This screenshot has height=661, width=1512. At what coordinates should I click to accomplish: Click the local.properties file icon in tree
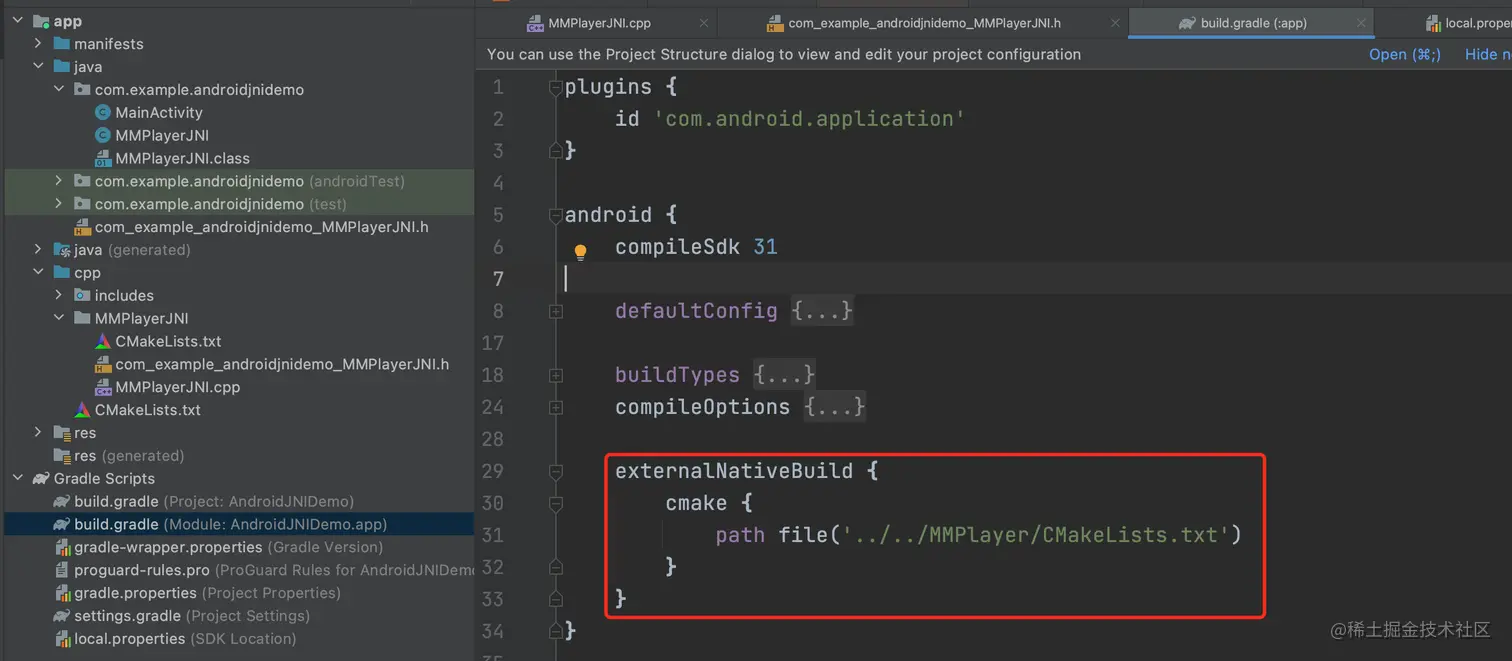coord(62,639)
